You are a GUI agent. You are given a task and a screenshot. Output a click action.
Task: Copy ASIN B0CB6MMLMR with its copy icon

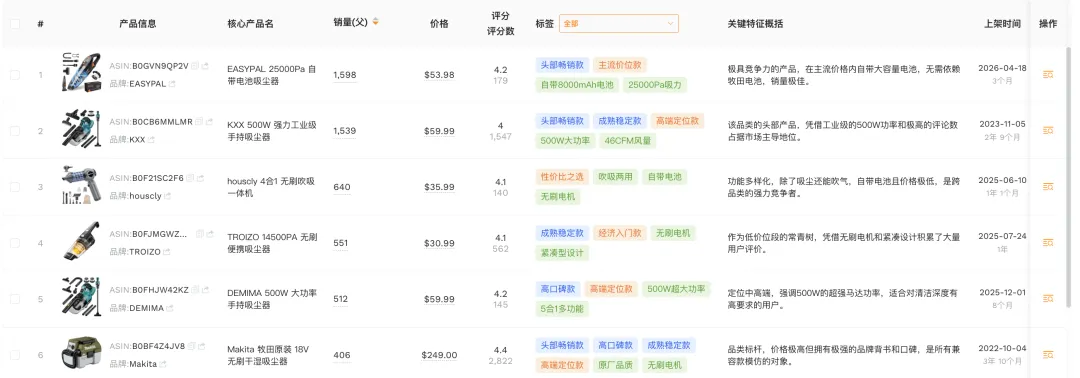pyautogui.click(x=199, y=121)
